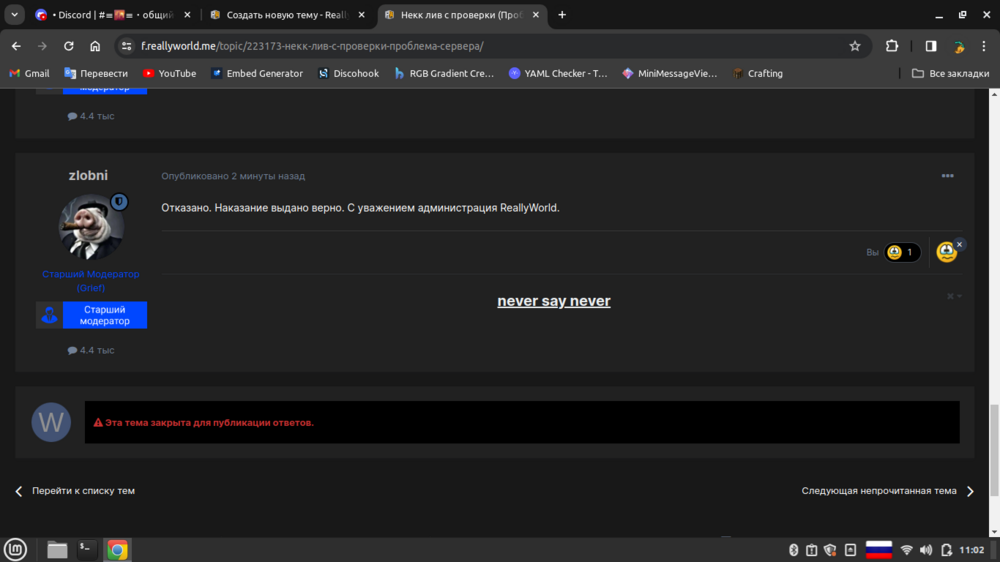Remove your emoji reaction with the x
1000x562 pixels.
(x=959, y=244)
